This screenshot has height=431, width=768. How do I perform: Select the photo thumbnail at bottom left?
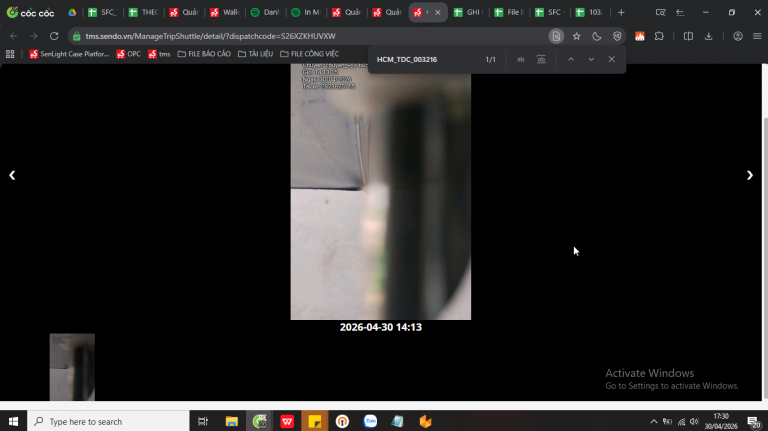[72, 367]
